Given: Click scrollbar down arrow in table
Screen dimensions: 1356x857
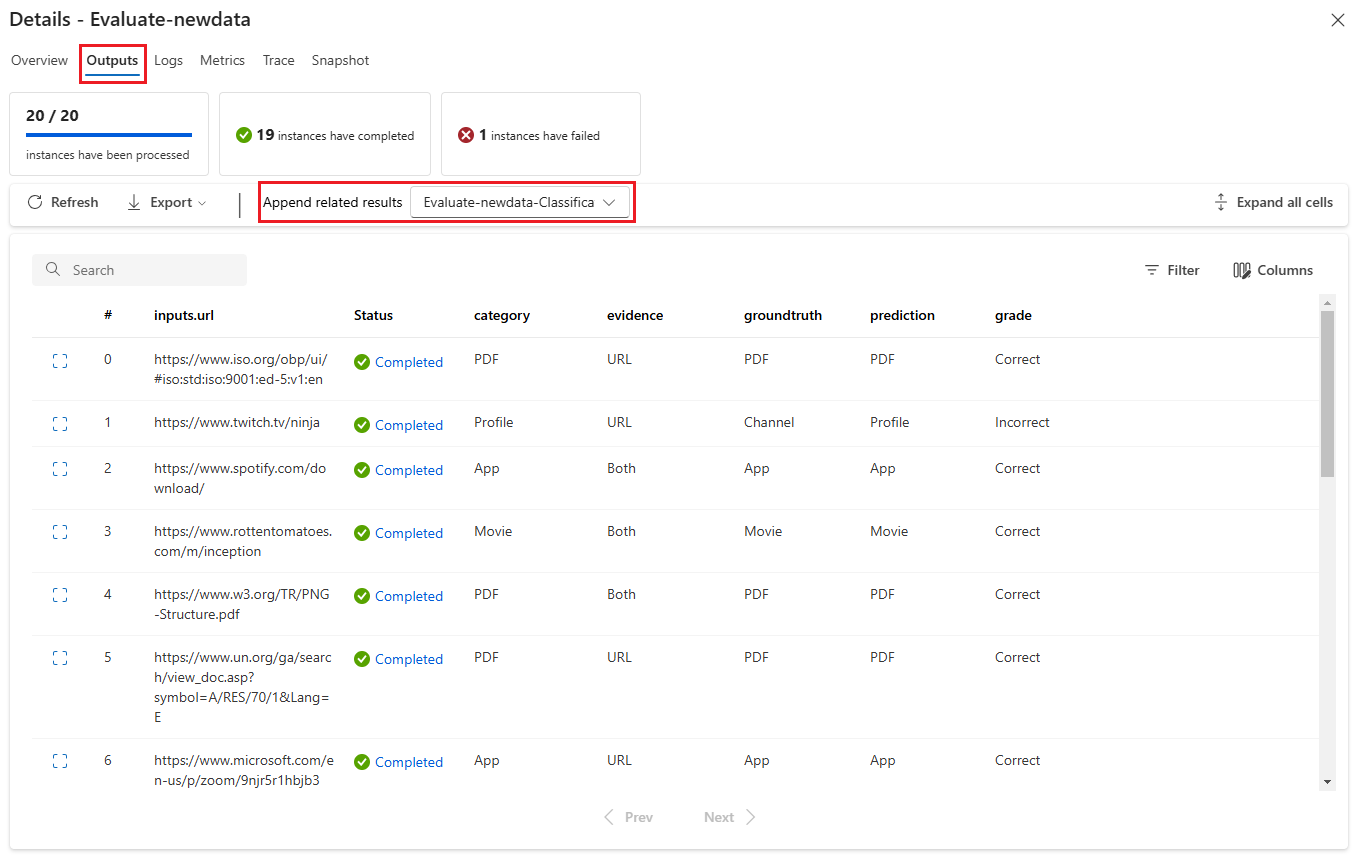Looking at the screenshot, I should (1327, 782).
